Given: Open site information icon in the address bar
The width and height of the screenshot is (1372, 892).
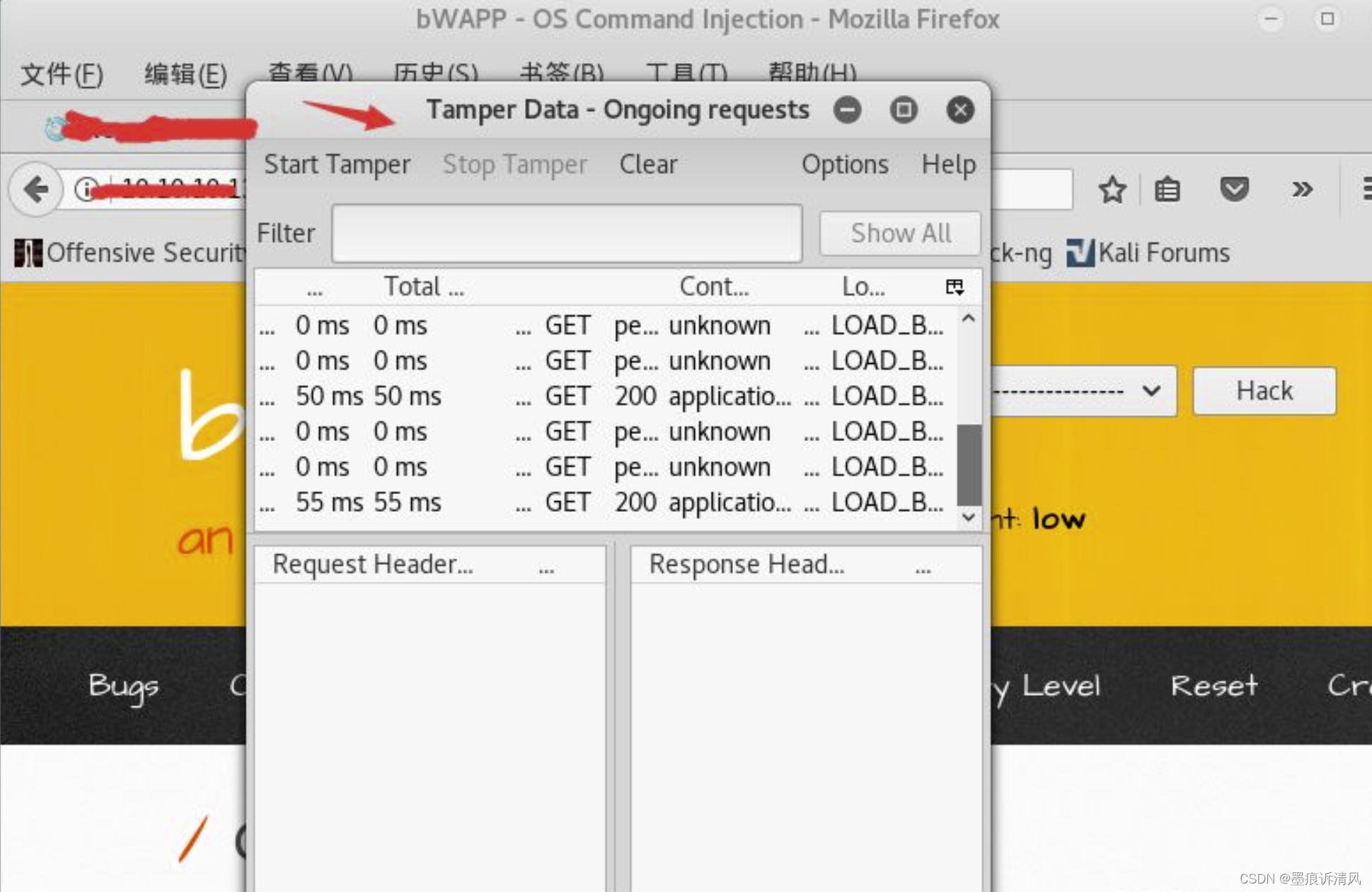Looking at the screenshot, I should pos(86,189).
